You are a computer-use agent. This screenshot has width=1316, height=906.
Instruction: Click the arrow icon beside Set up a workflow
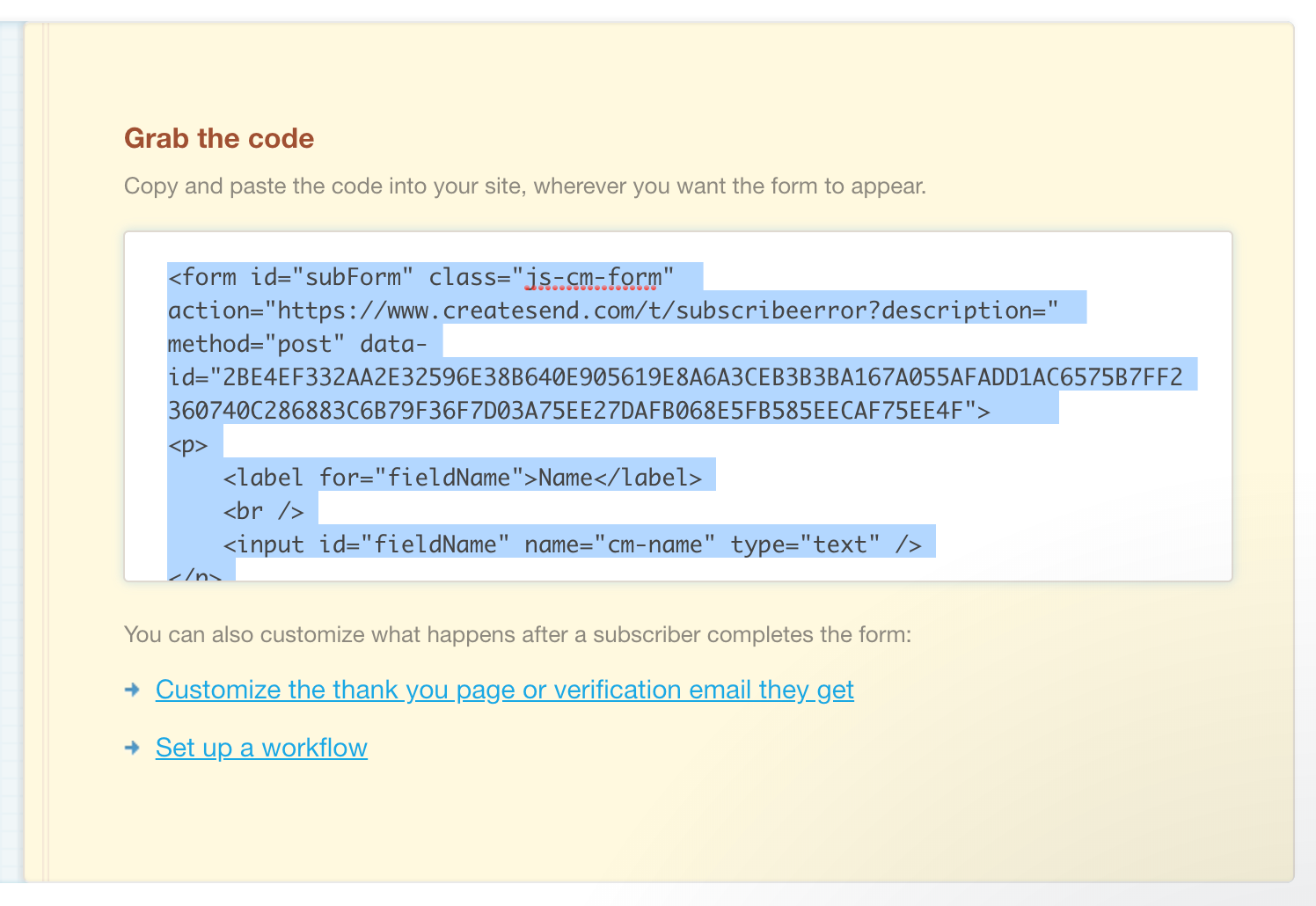click(133, 748)
